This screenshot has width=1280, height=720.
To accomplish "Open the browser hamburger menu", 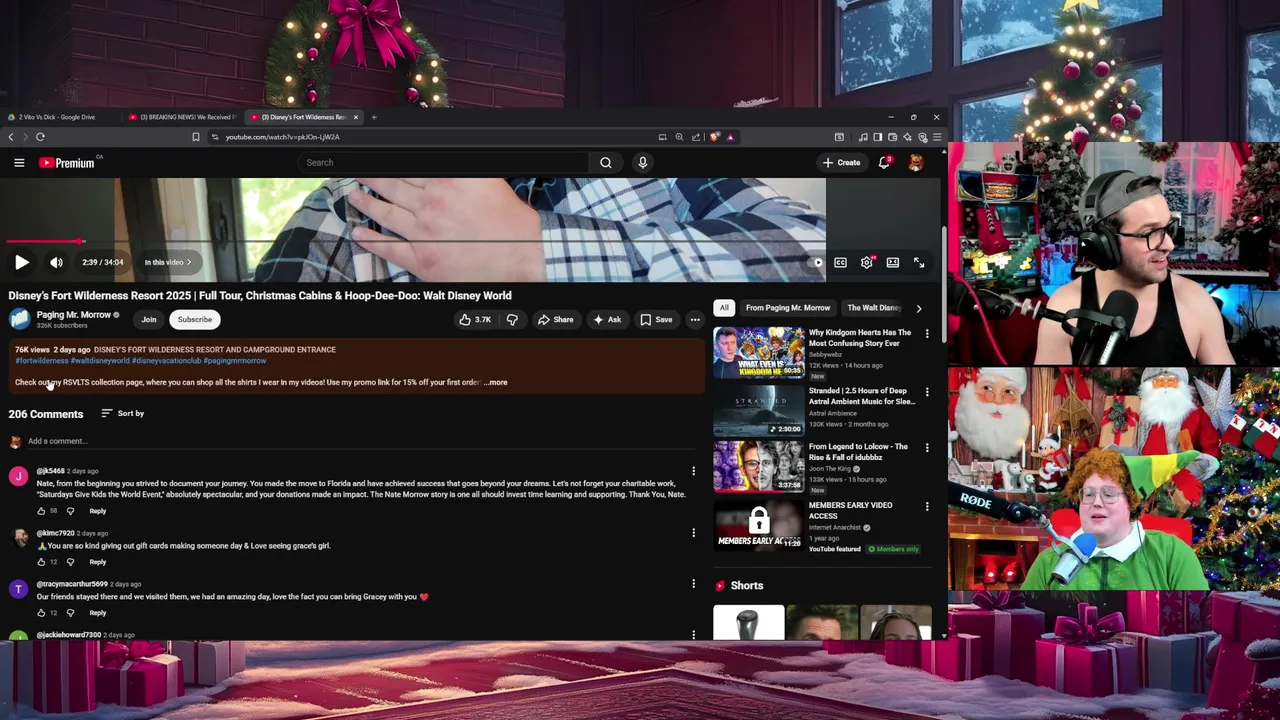I will 937,137.
